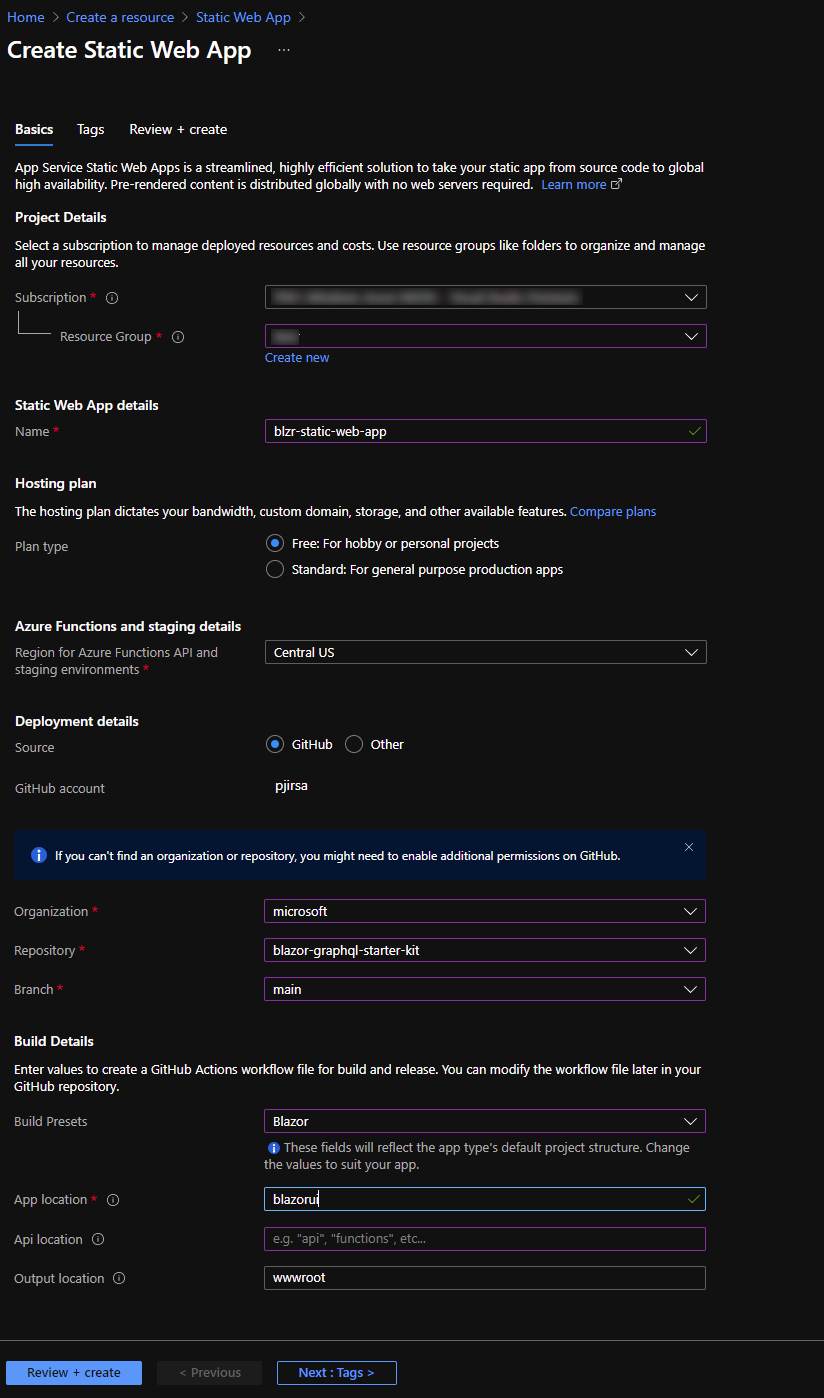The image size is (824, 1398).
Task: Click the pjirsa GitHub account text
Action: click(x=291, y=786)
